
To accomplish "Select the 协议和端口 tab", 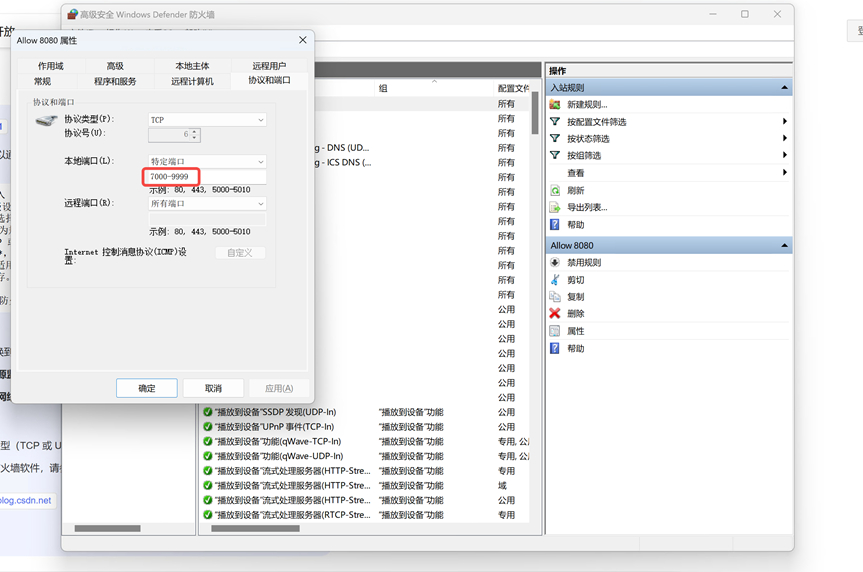I will click(x=269, y=80).
